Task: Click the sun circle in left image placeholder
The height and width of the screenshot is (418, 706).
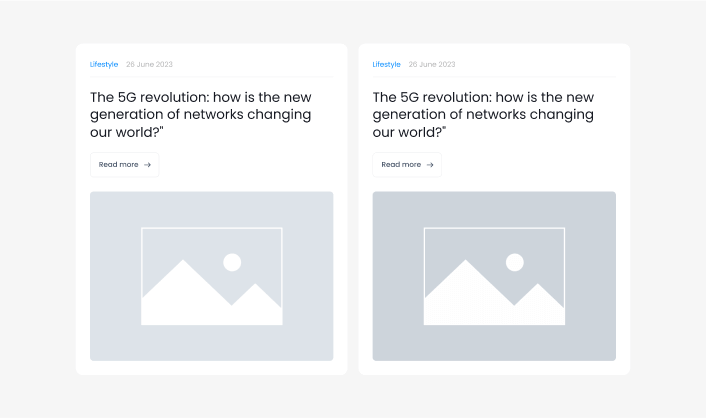Action: [x=232, y=262]
